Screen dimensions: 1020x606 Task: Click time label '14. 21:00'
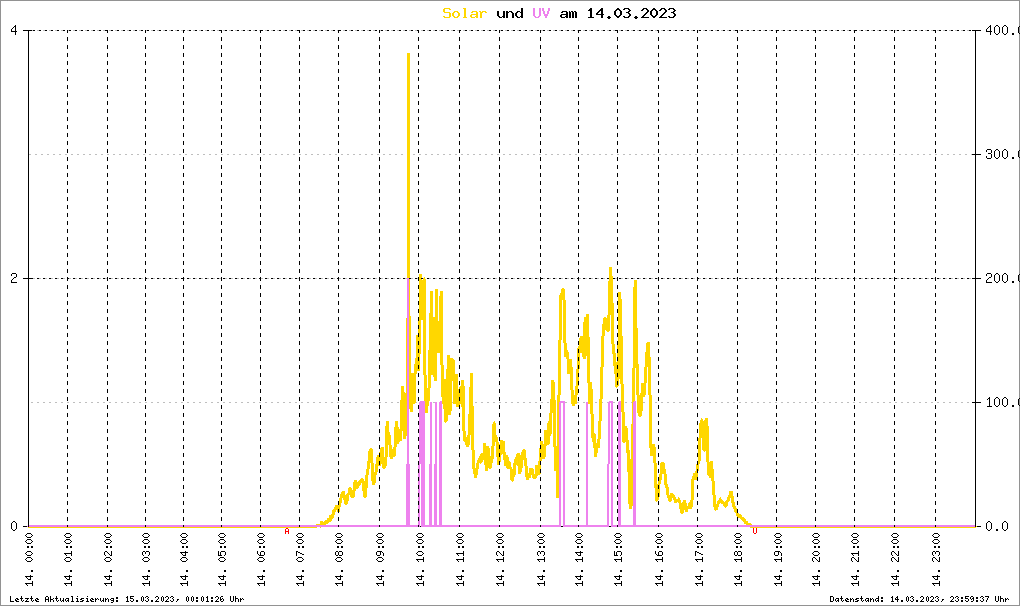pyautogui.click(x=855, y=560)
